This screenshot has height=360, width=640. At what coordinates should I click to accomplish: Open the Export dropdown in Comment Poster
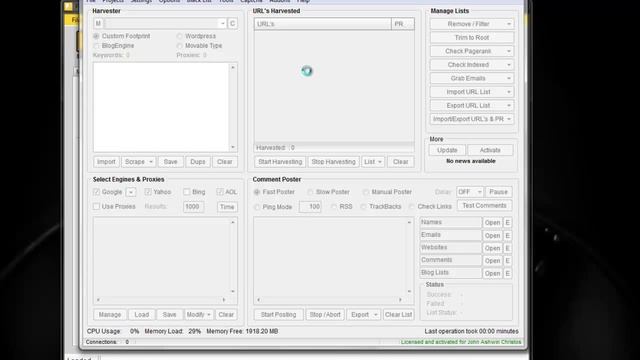click(363, 315)
